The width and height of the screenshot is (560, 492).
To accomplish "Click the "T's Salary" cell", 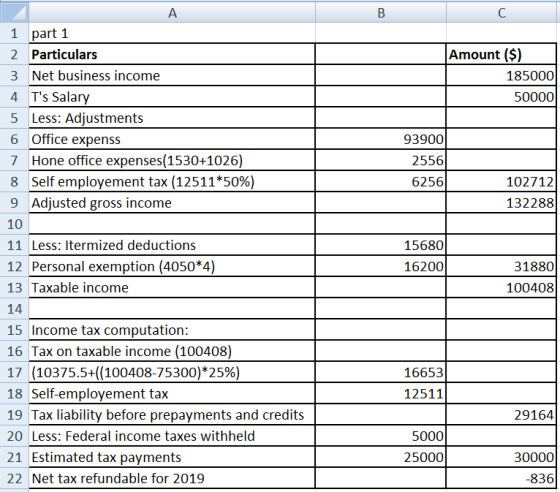I will pyautogui.click(x=172, y=97).
